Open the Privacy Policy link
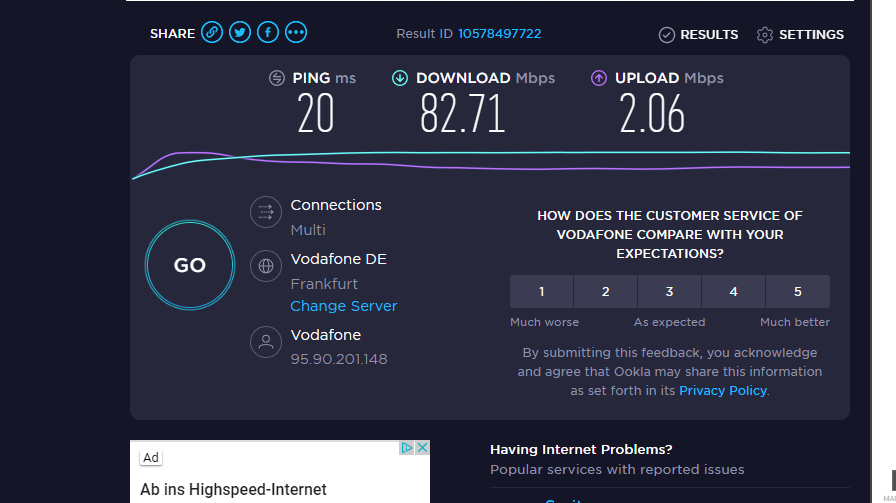896x503 pixels. pyautogui.click(x=723, y=390)
